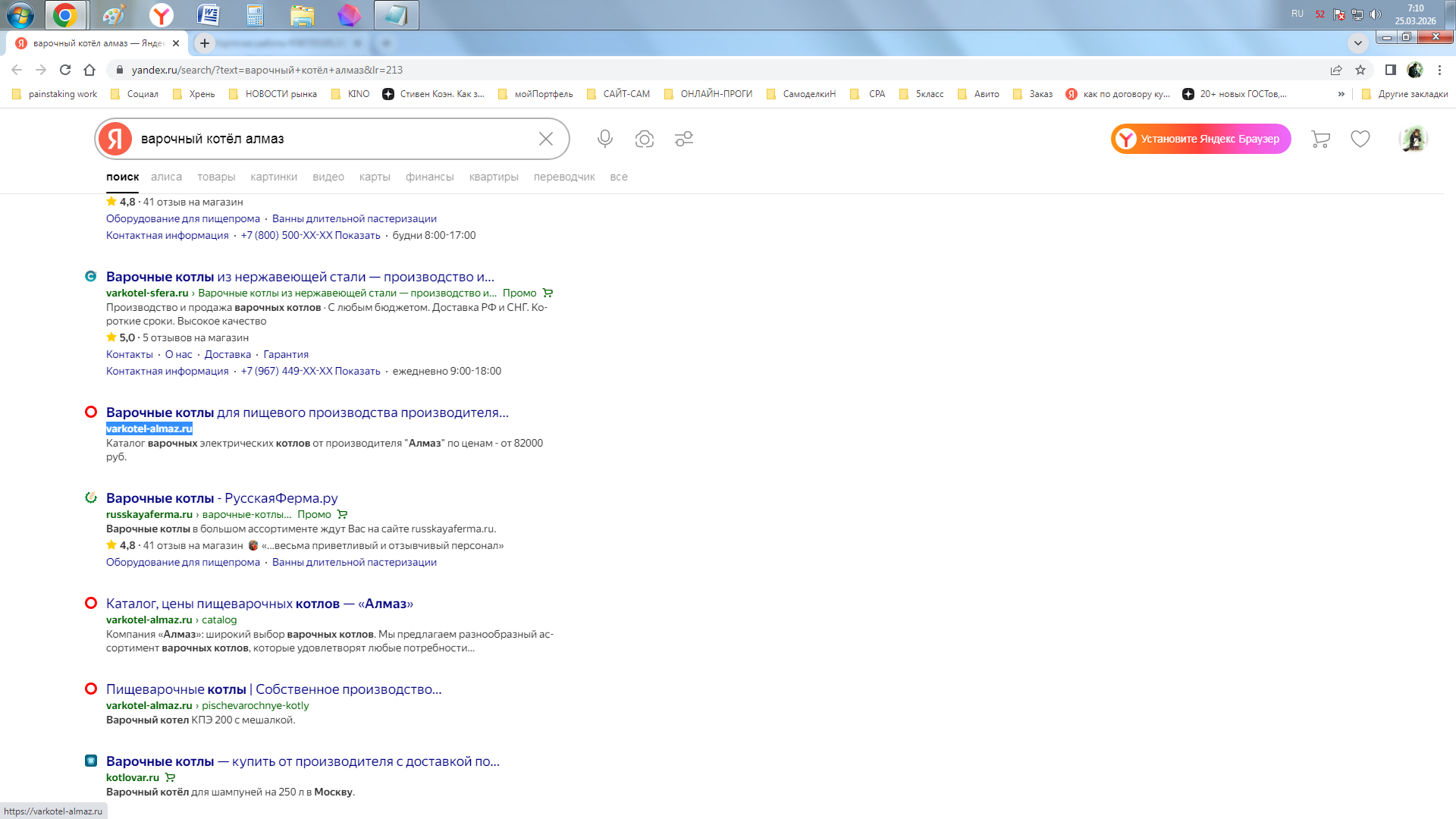
Task: Toggle Chrome side panel icon
Action: click(x=1390, y=70)
